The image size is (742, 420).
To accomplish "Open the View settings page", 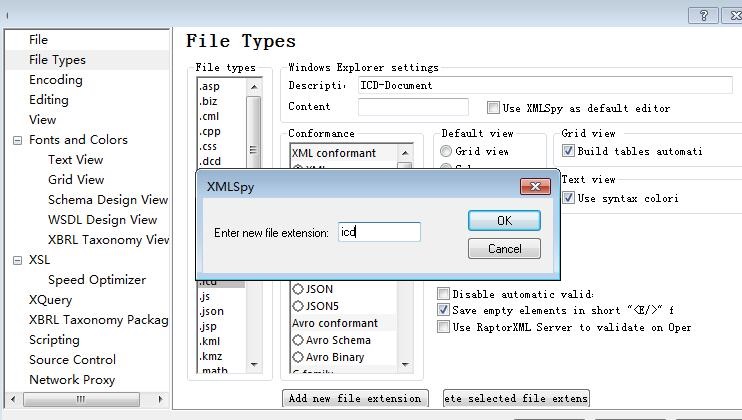I will (x=43, y=120).
